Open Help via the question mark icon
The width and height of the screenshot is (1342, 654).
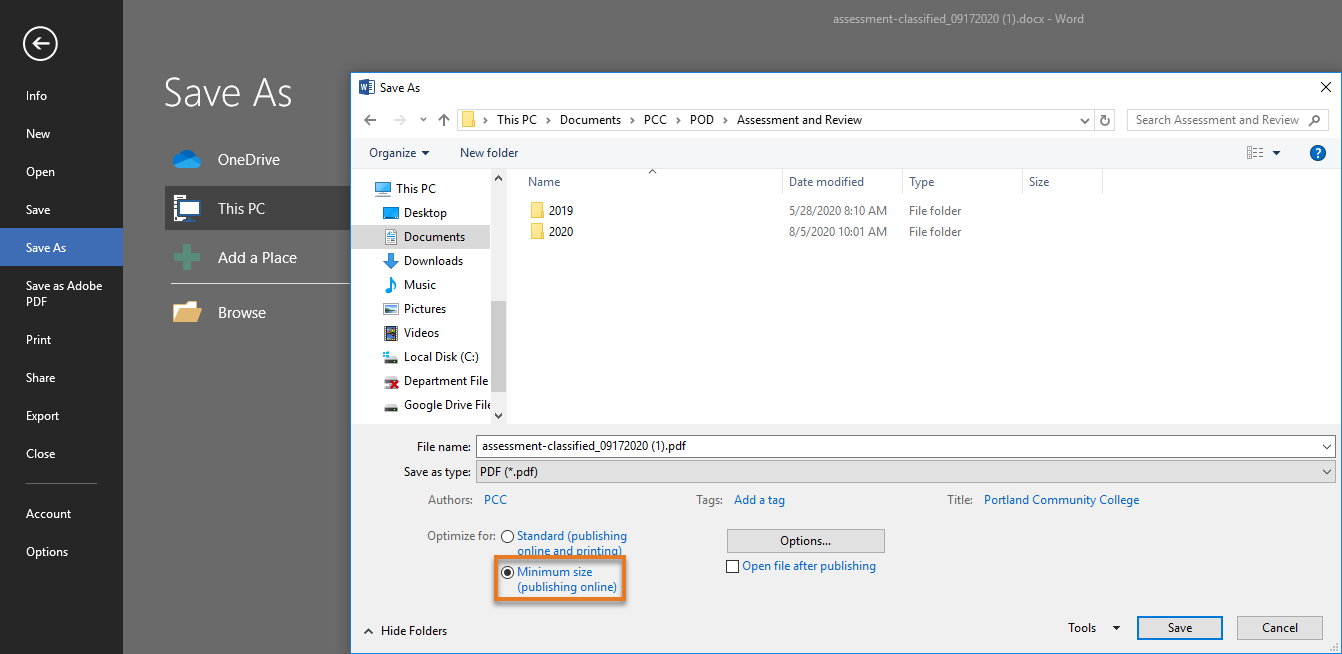[x=1317, y=152]
